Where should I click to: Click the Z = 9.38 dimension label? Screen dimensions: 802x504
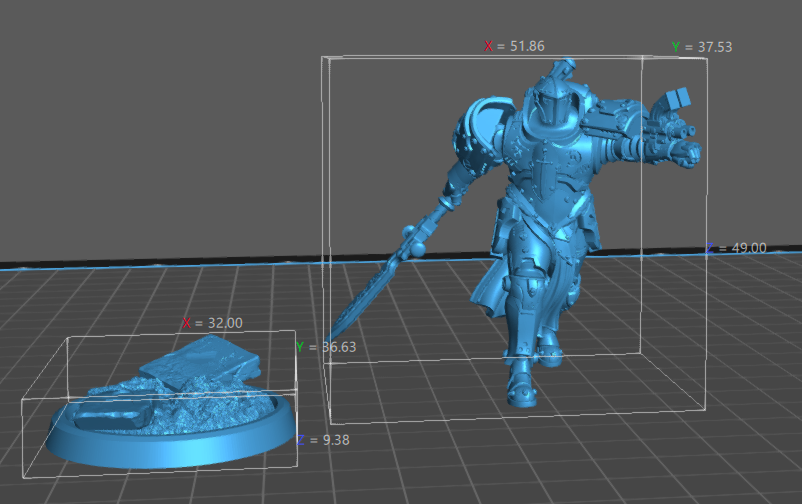tap(328, 439)
